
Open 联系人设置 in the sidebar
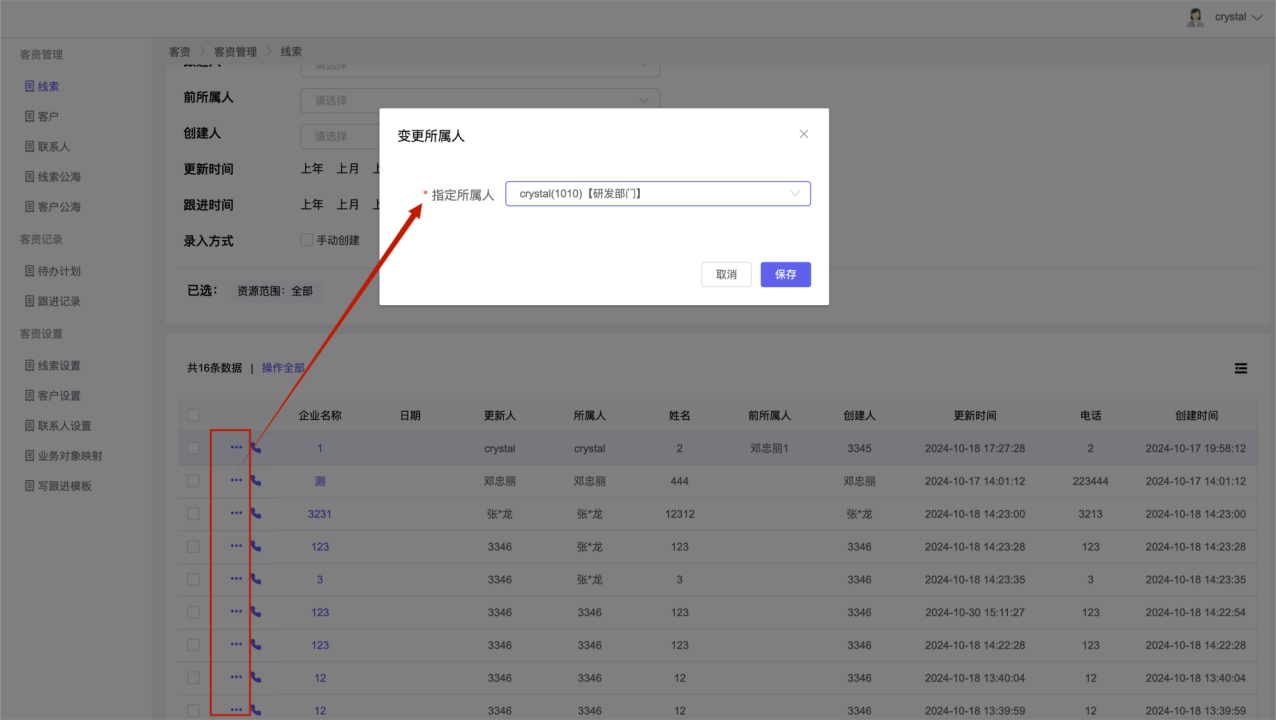65,426
